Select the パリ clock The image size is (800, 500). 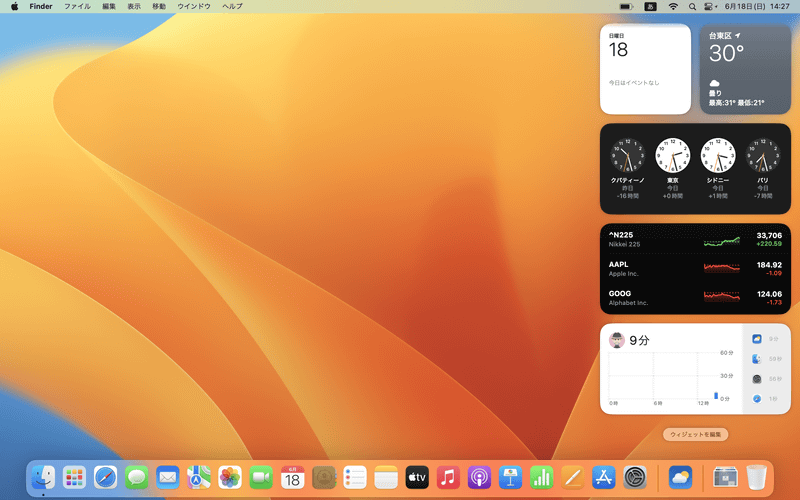pyautogui.click(x=762, y=168)
